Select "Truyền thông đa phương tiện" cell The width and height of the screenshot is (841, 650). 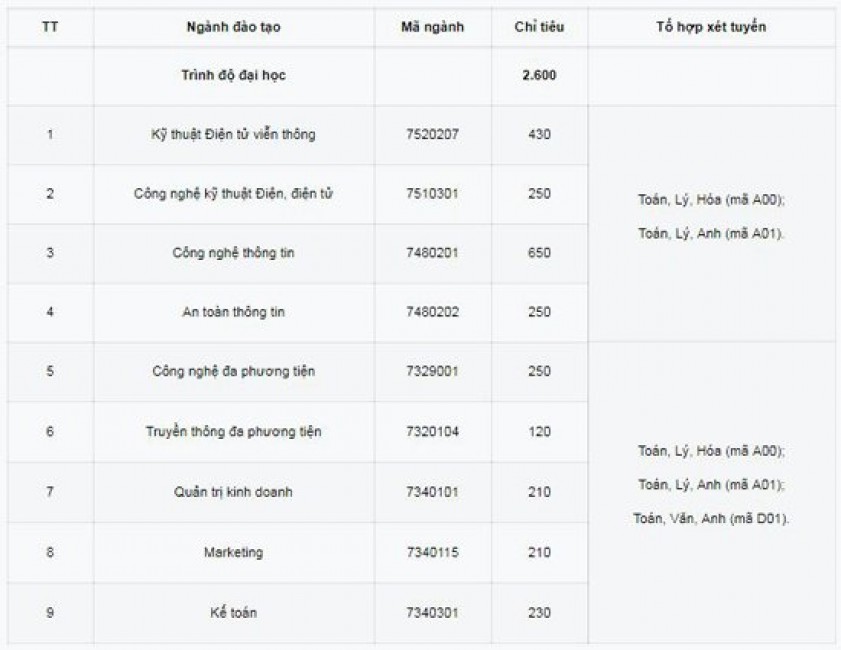(233, 432)
